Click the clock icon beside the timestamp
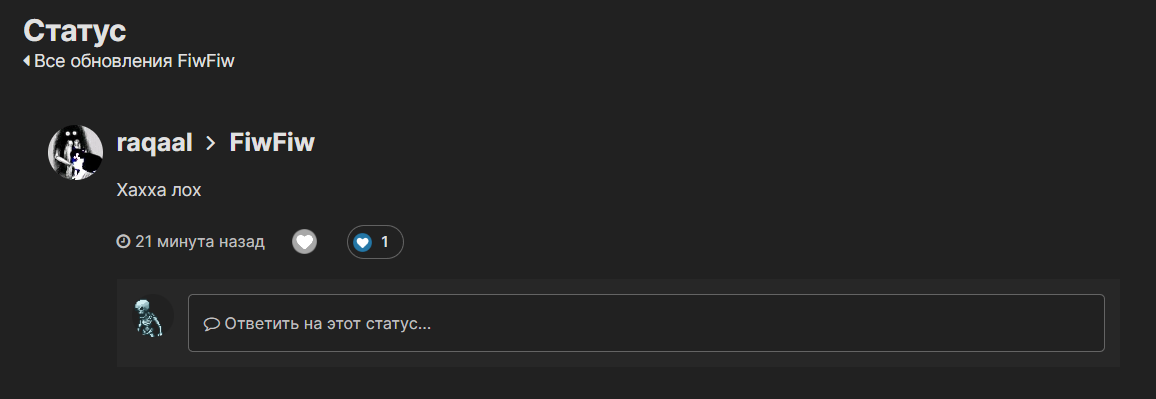The image size is (1156, 399). 123,241
